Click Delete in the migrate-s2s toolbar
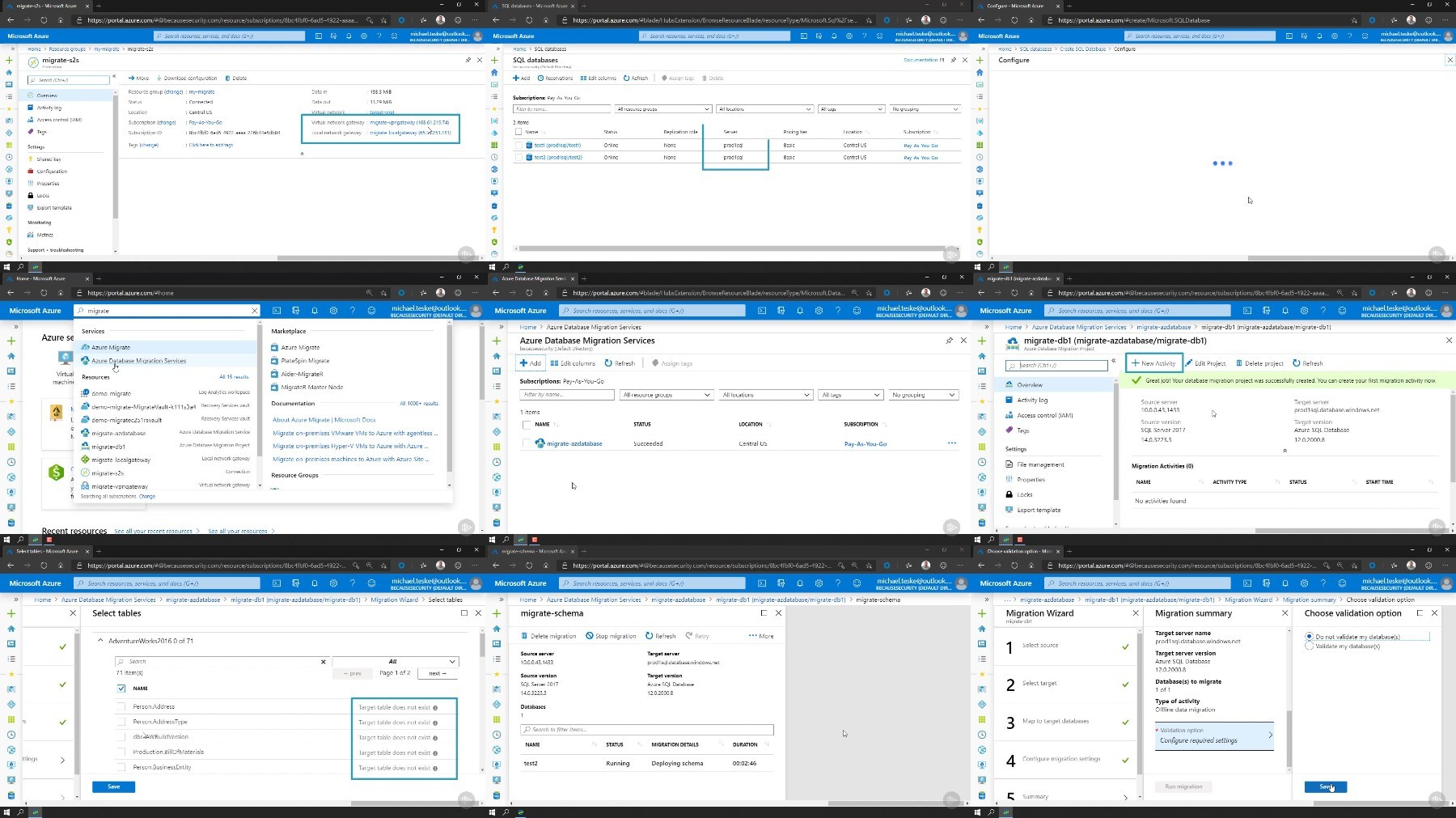The height and width of the screenshot is (818, 1456). click(236, 78)
